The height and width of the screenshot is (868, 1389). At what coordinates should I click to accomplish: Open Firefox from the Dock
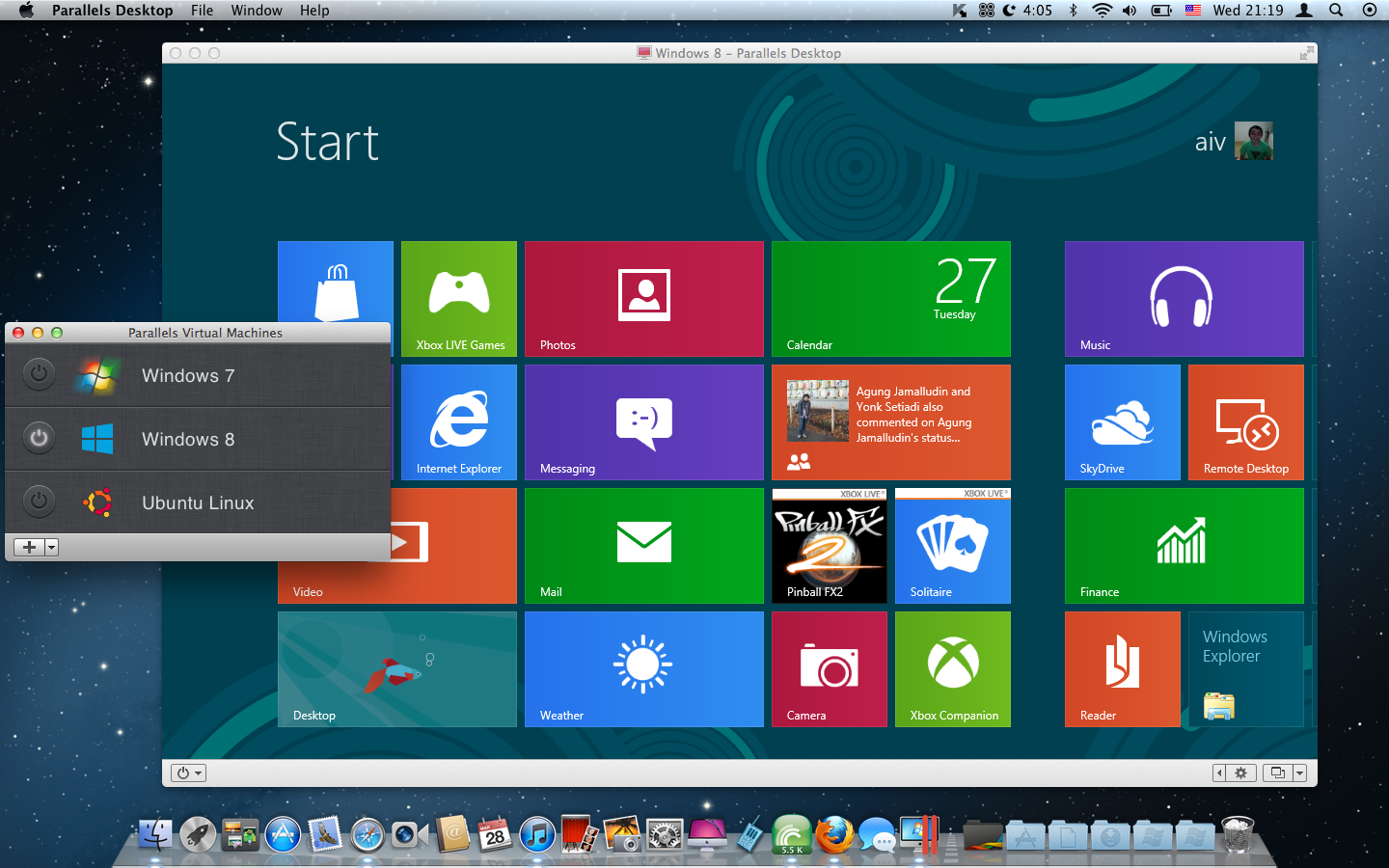click(835, 834)
